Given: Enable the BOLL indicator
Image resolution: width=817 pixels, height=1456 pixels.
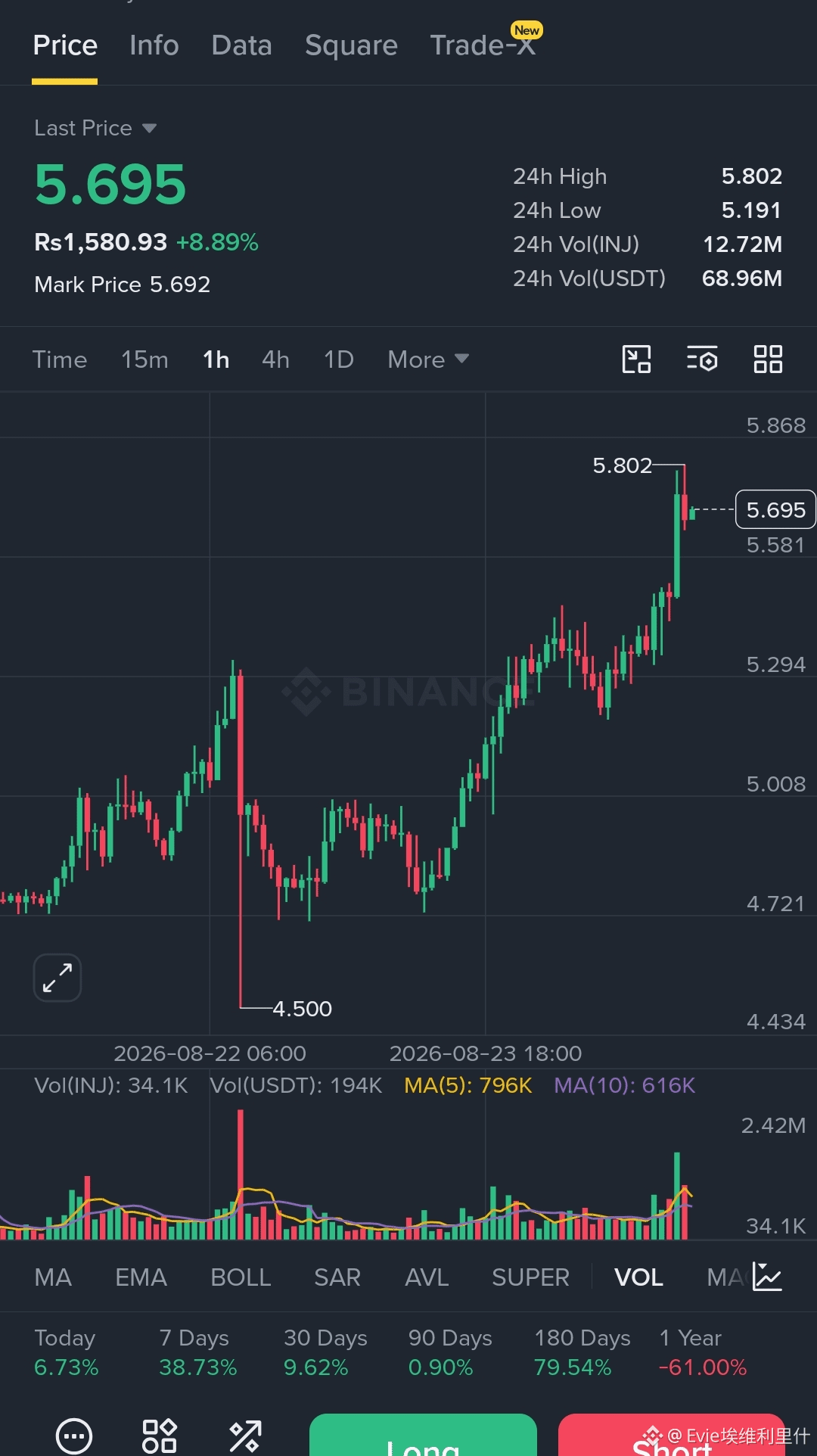Looking at the screenshot, I should click(241, 1277).
